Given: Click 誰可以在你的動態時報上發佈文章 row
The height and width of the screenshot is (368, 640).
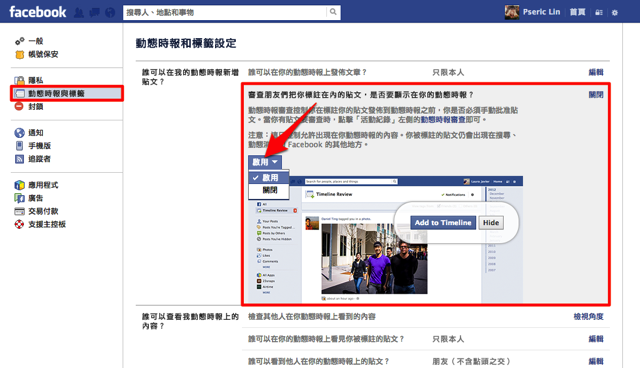Looking at the screenshot, I should tap(426, 72).
